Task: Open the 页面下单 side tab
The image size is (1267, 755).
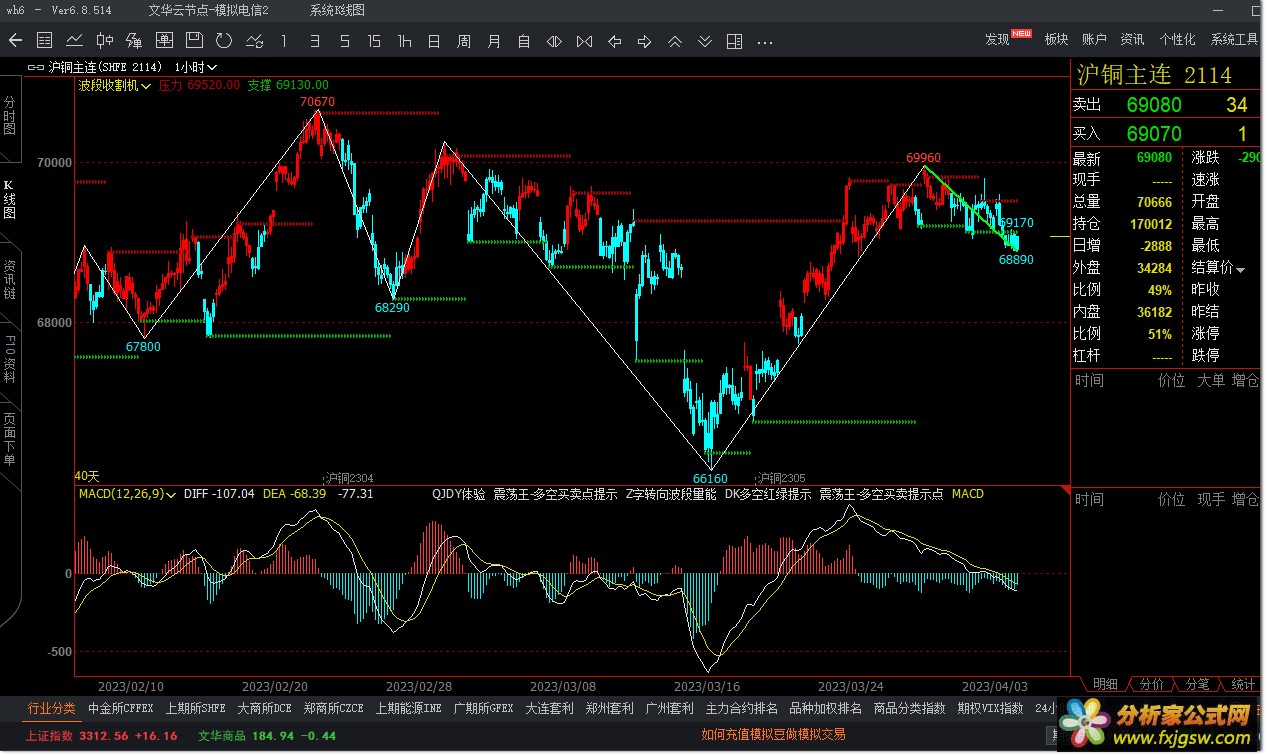Action: coord(9,439)
